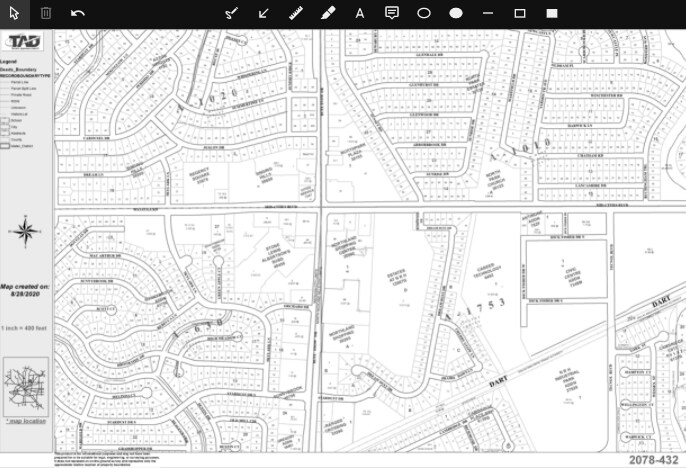Select the text 'A' tool

click(x=360, y=13)
